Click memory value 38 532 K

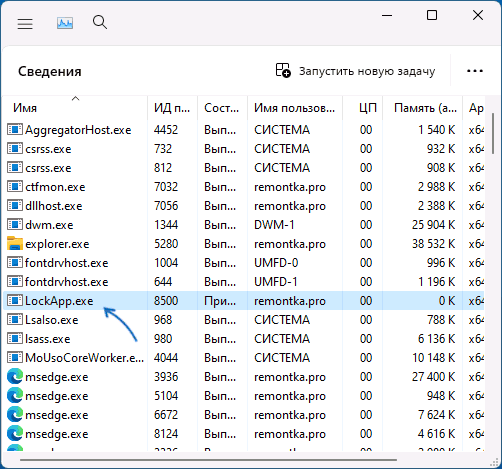point(433,244)
